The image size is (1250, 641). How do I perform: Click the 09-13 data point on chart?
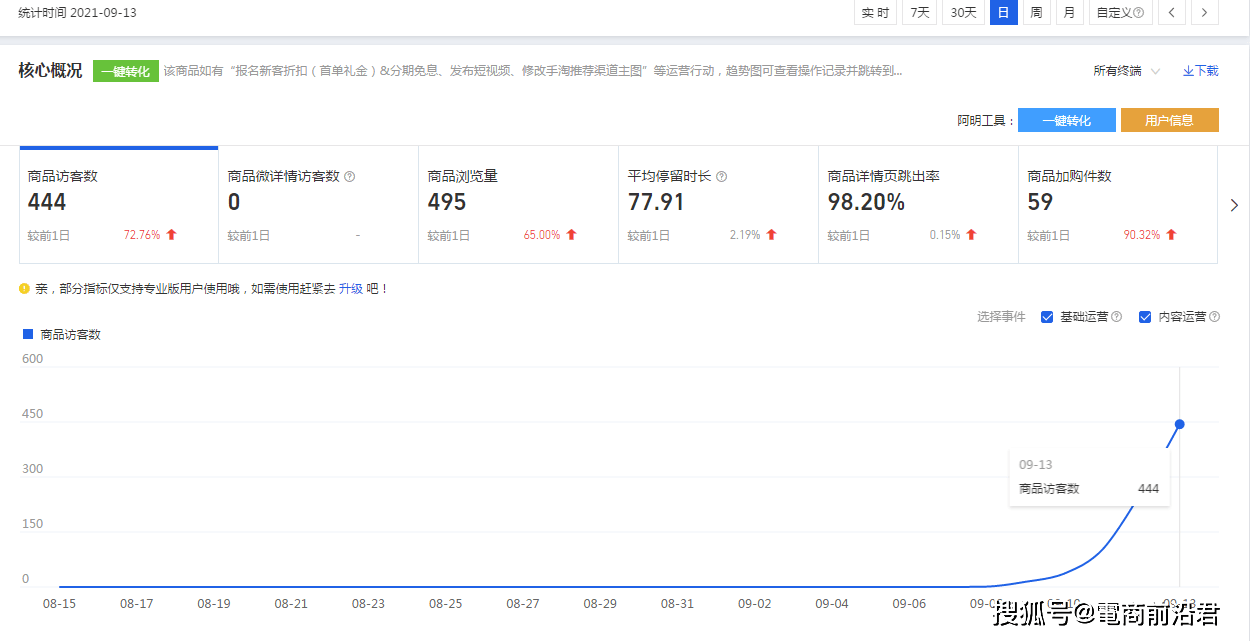pyautogui.click(x=1180, y=424)
